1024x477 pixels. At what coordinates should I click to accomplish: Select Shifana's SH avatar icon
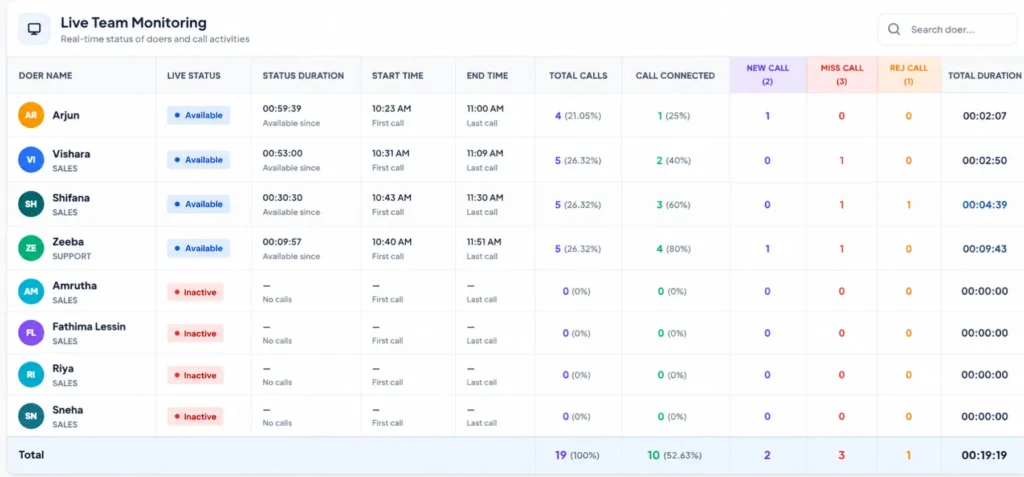pyautogui.click(x=31, y=204)
